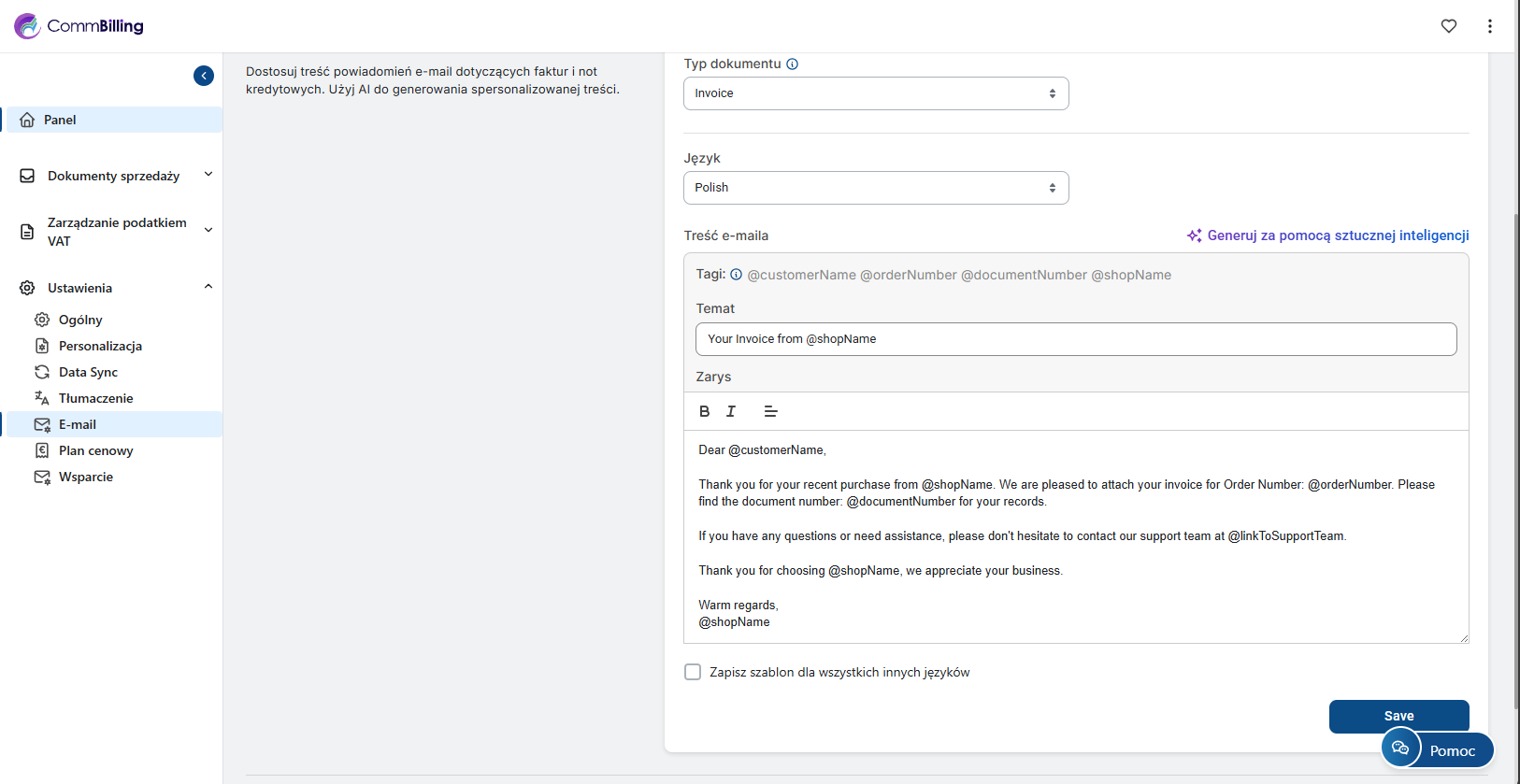1520x784 pixels.
Task: Click the Save button
Action: pyautogui.click(x=1398, y=716)
